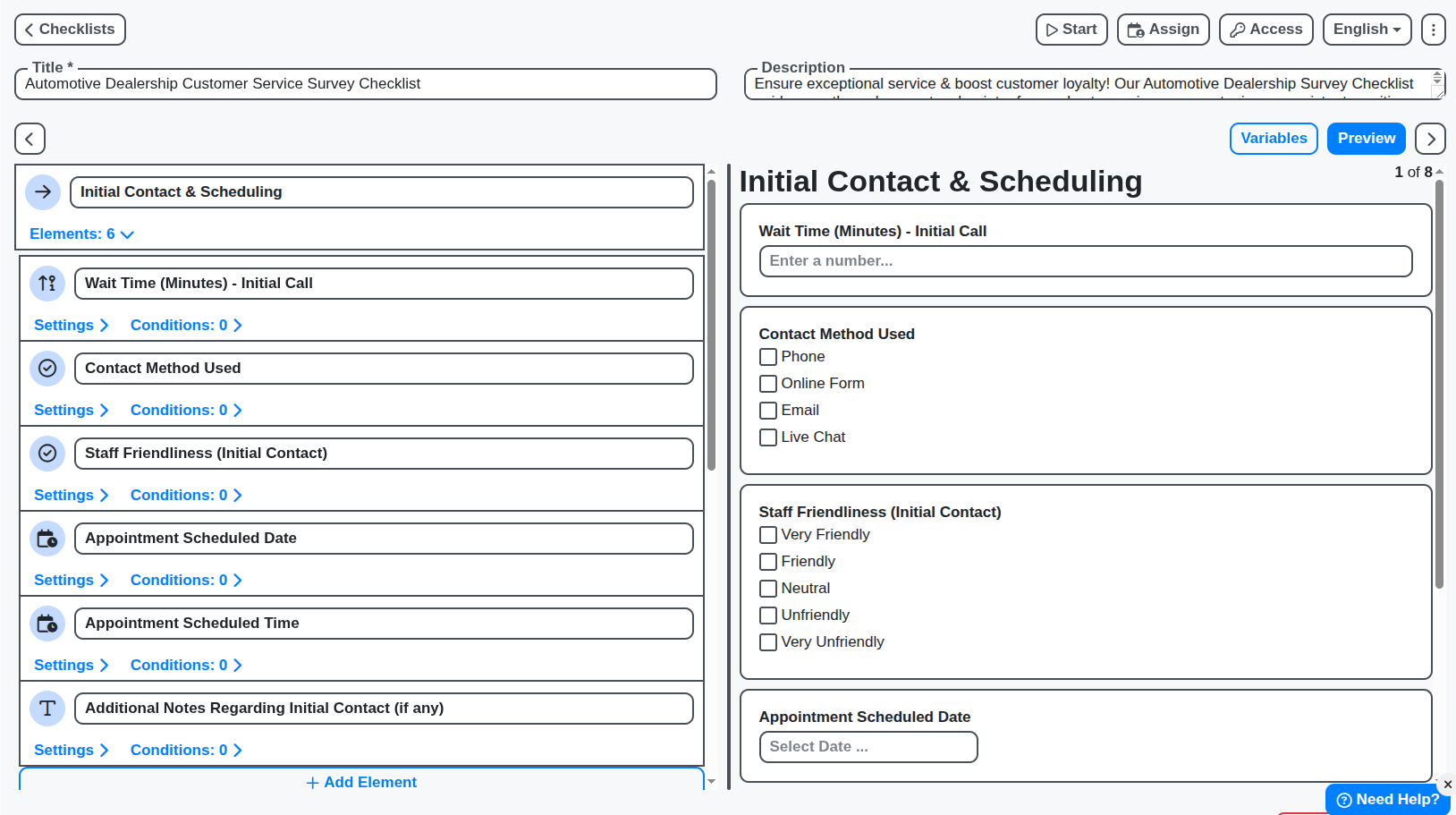
Task: Click the Select Date input field
Action: pos(867,746)
